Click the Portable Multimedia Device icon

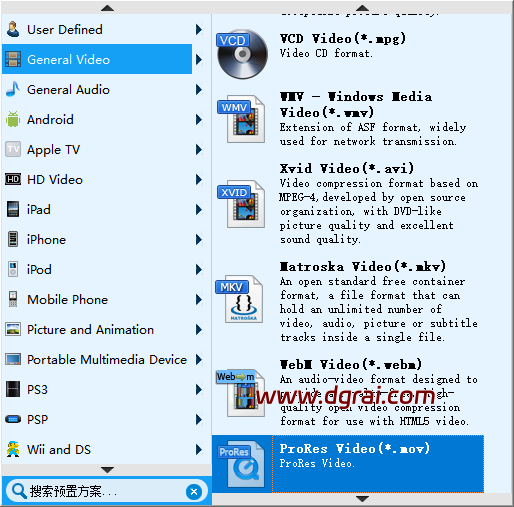pos(13,359)
